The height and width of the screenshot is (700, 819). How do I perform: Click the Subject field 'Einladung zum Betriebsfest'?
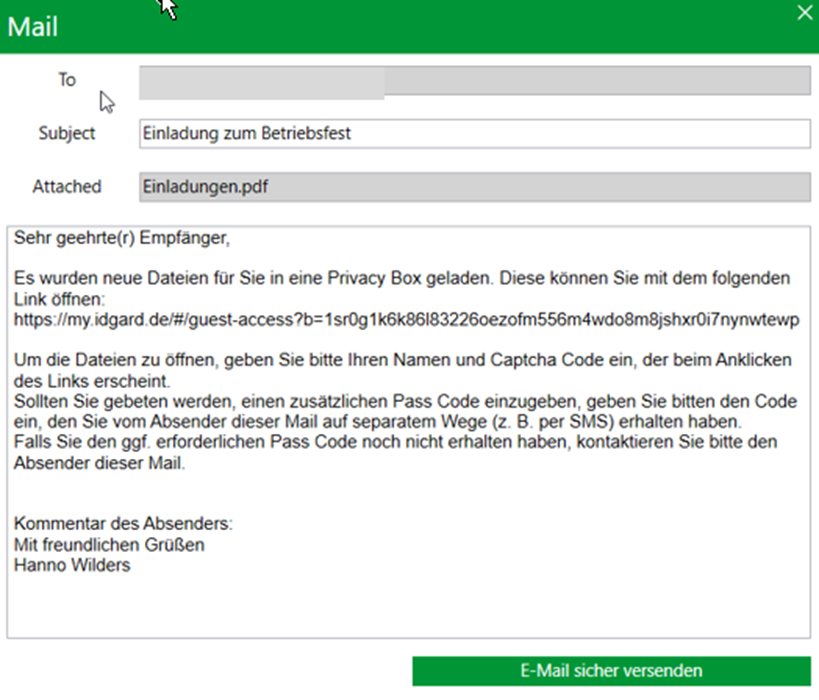pos(474,133)
